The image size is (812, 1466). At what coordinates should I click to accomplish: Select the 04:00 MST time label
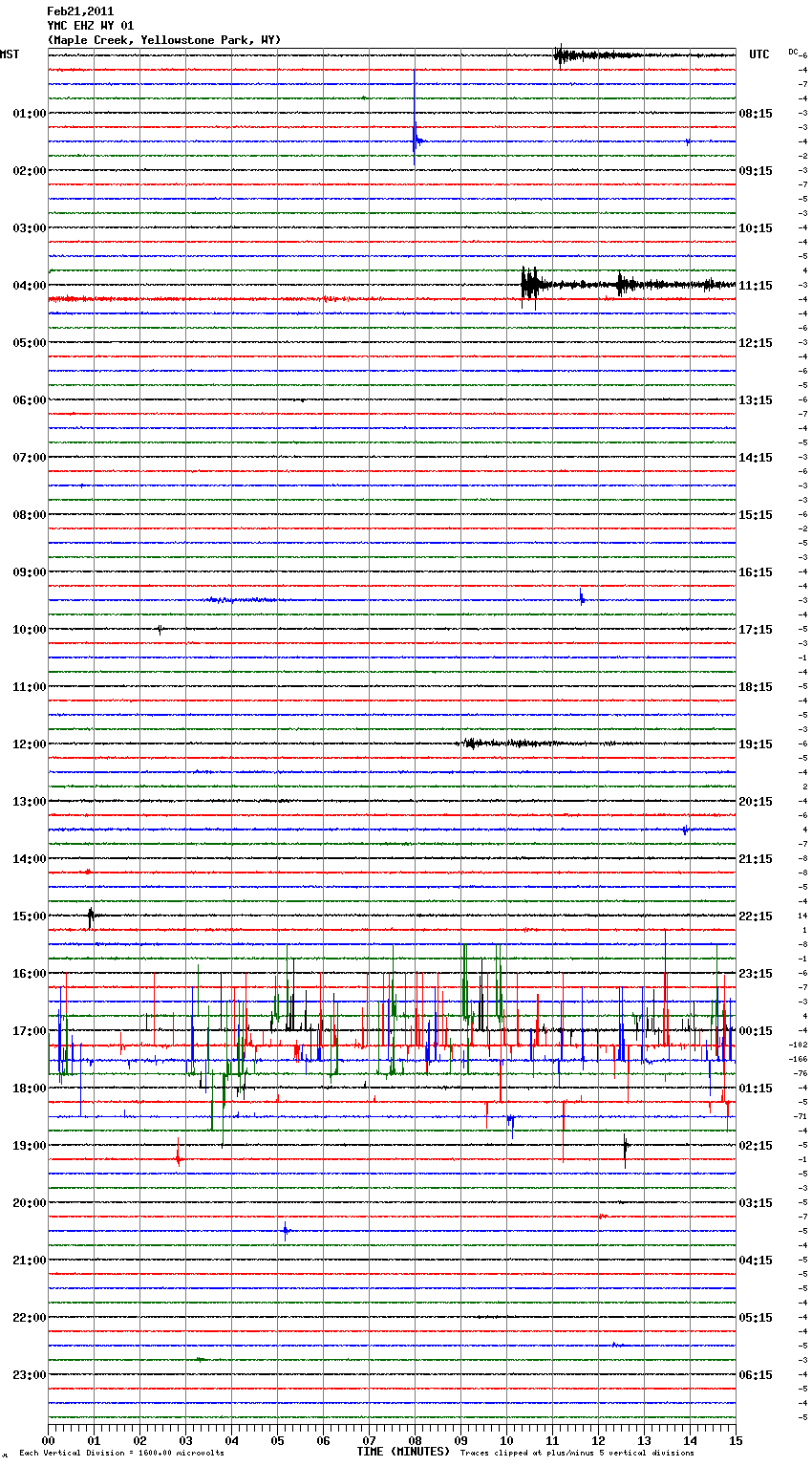click(x=30, y=285)
